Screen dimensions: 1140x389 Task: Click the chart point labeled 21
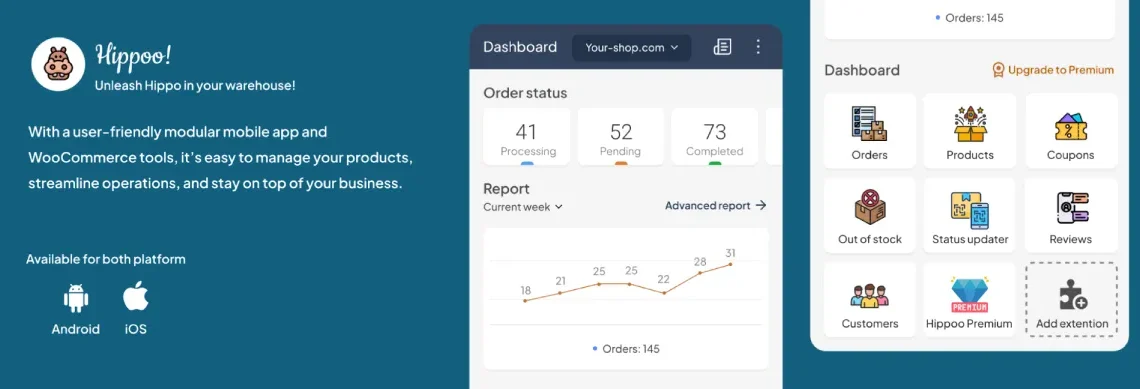click(x=560, y=292)
